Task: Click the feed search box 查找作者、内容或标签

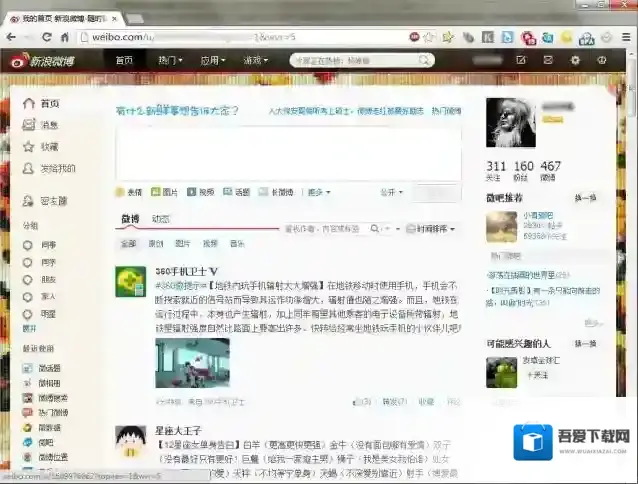Action: [325, 229]
